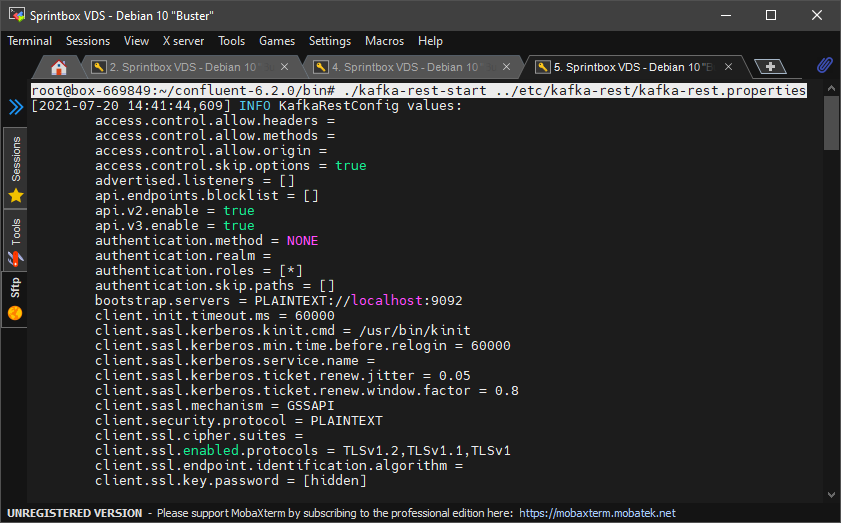Screen dimensions: 841x523
Task: Click the paperclip attach icon
Action: 824,66
